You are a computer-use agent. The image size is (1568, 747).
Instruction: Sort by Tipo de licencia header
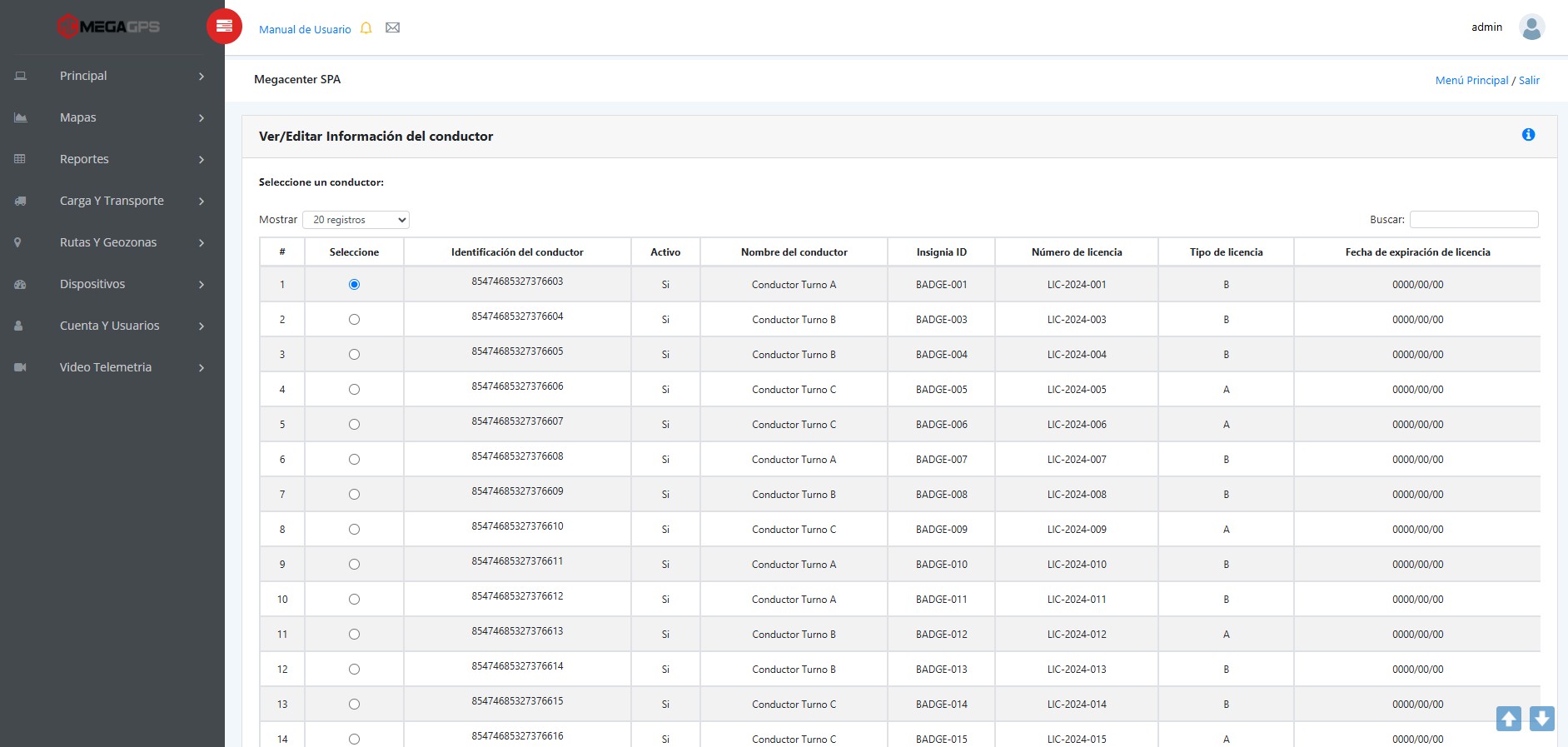coord(1226,252)
